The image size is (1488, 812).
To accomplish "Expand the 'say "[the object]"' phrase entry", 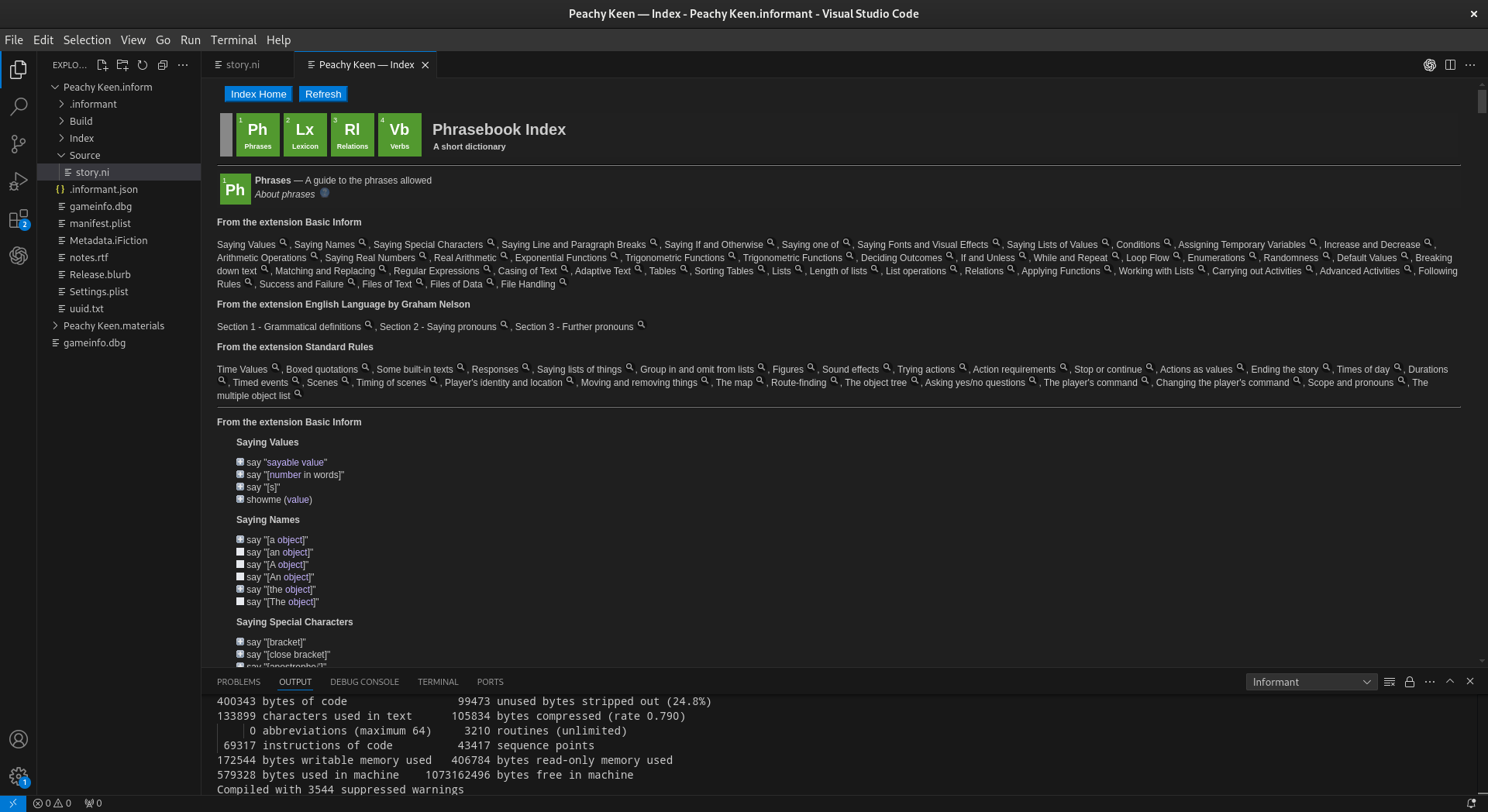I will 240,589.
